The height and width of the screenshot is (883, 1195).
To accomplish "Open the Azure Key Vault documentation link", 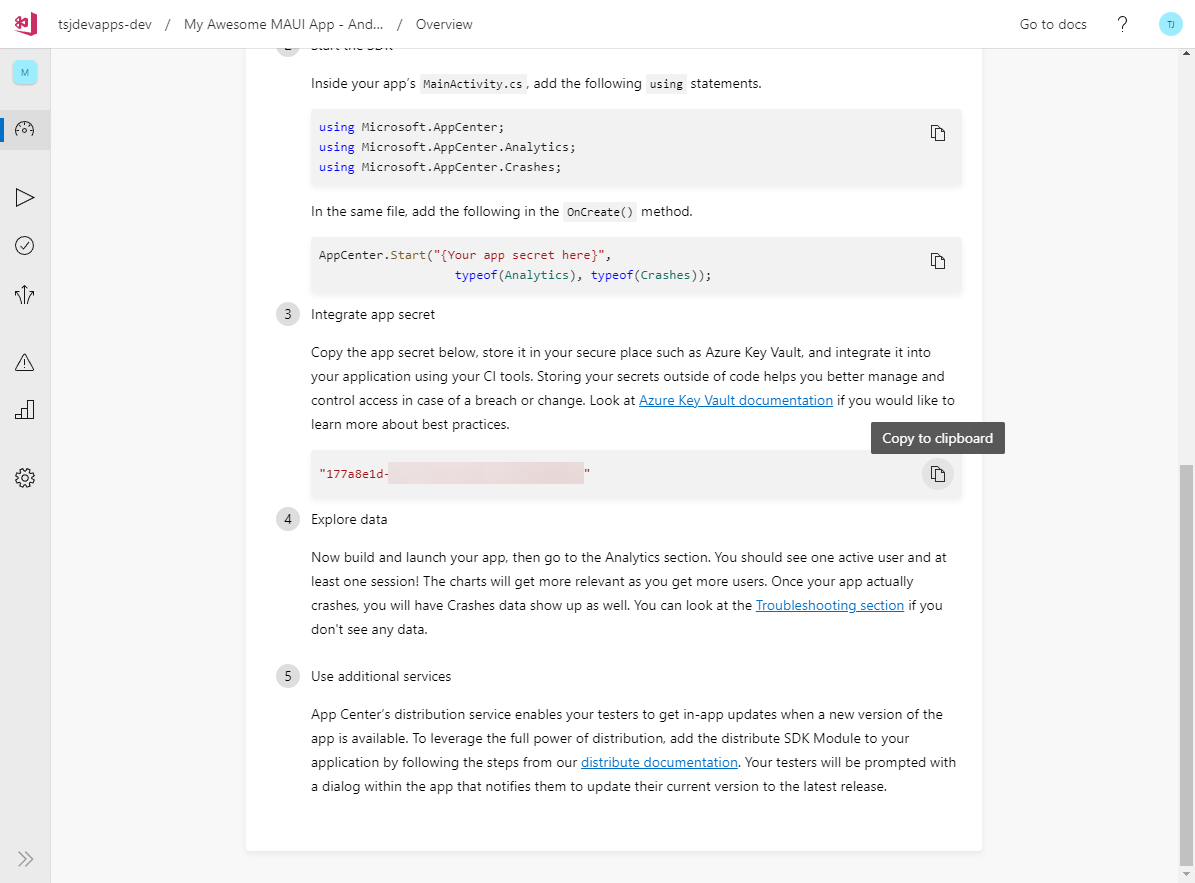I will [735, 400].
